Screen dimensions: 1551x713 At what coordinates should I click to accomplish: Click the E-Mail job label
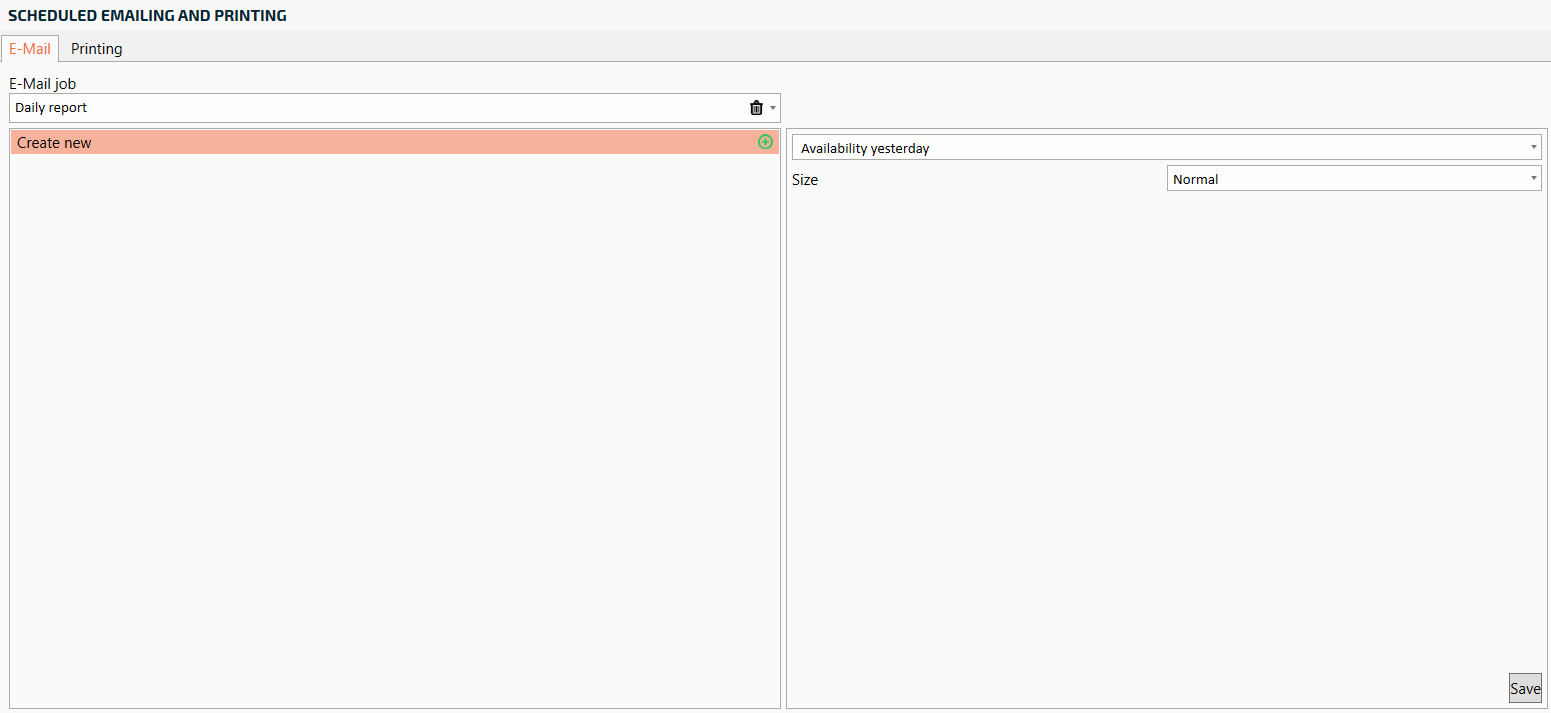tap(42, 84)
